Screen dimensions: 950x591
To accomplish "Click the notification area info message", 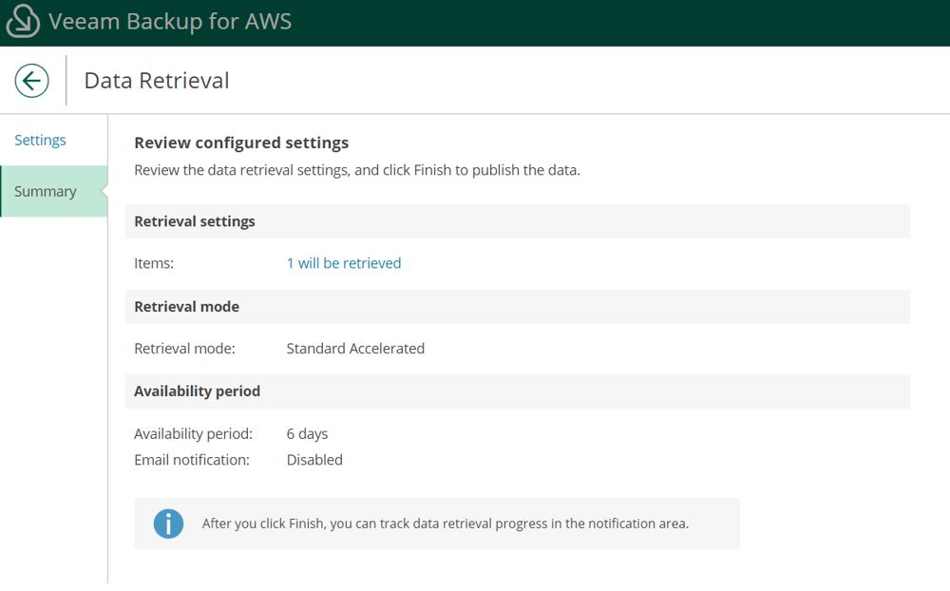I will click(445, 524).
